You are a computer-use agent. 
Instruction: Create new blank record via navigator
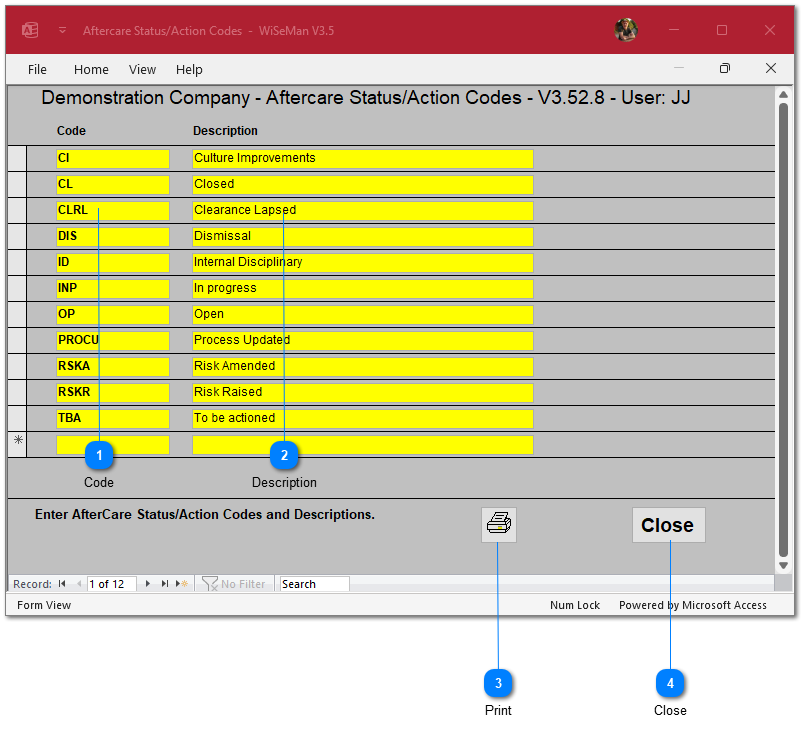(182, 584)
